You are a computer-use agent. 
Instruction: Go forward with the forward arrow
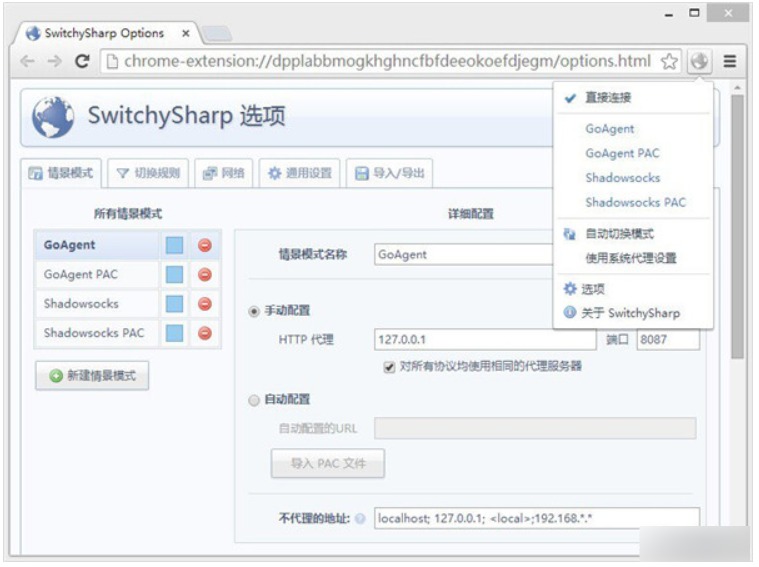[x=55, y=61]
